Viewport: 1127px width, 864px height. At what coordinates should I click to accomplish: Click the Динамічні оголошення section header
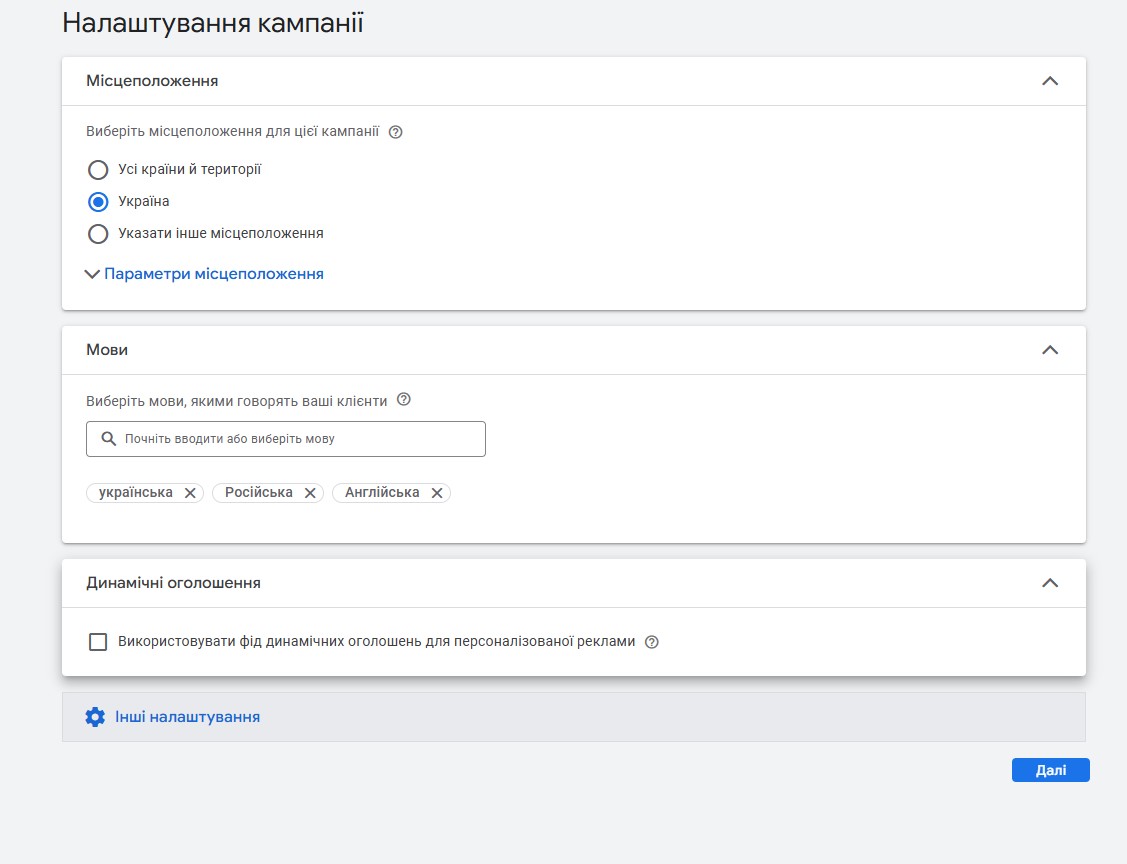[173, 583]
